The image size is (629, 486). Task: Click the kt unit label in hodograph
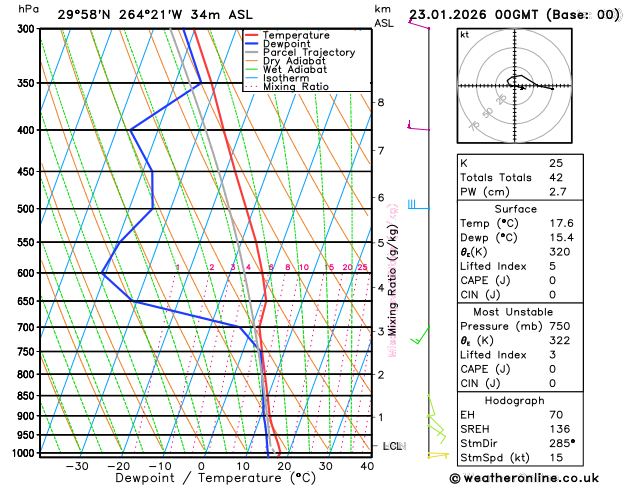tap(465, 35)
